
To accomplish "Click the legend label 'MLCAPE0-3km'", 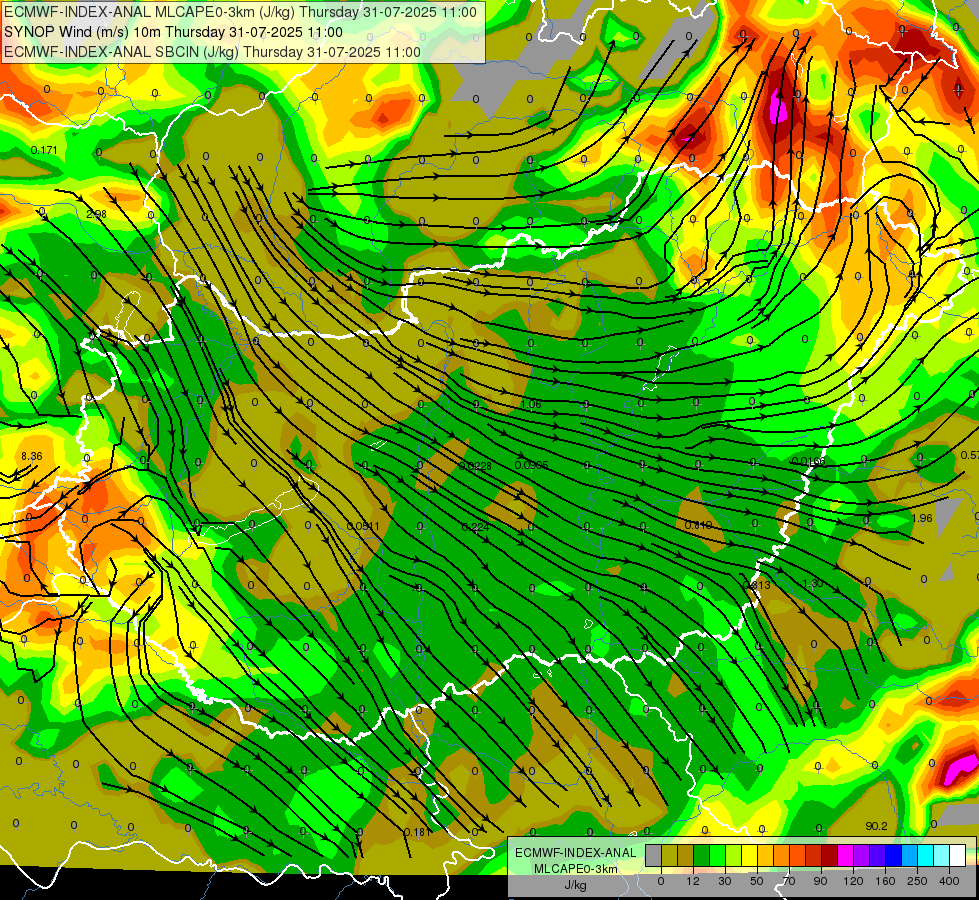I will (x=576, y=868).
